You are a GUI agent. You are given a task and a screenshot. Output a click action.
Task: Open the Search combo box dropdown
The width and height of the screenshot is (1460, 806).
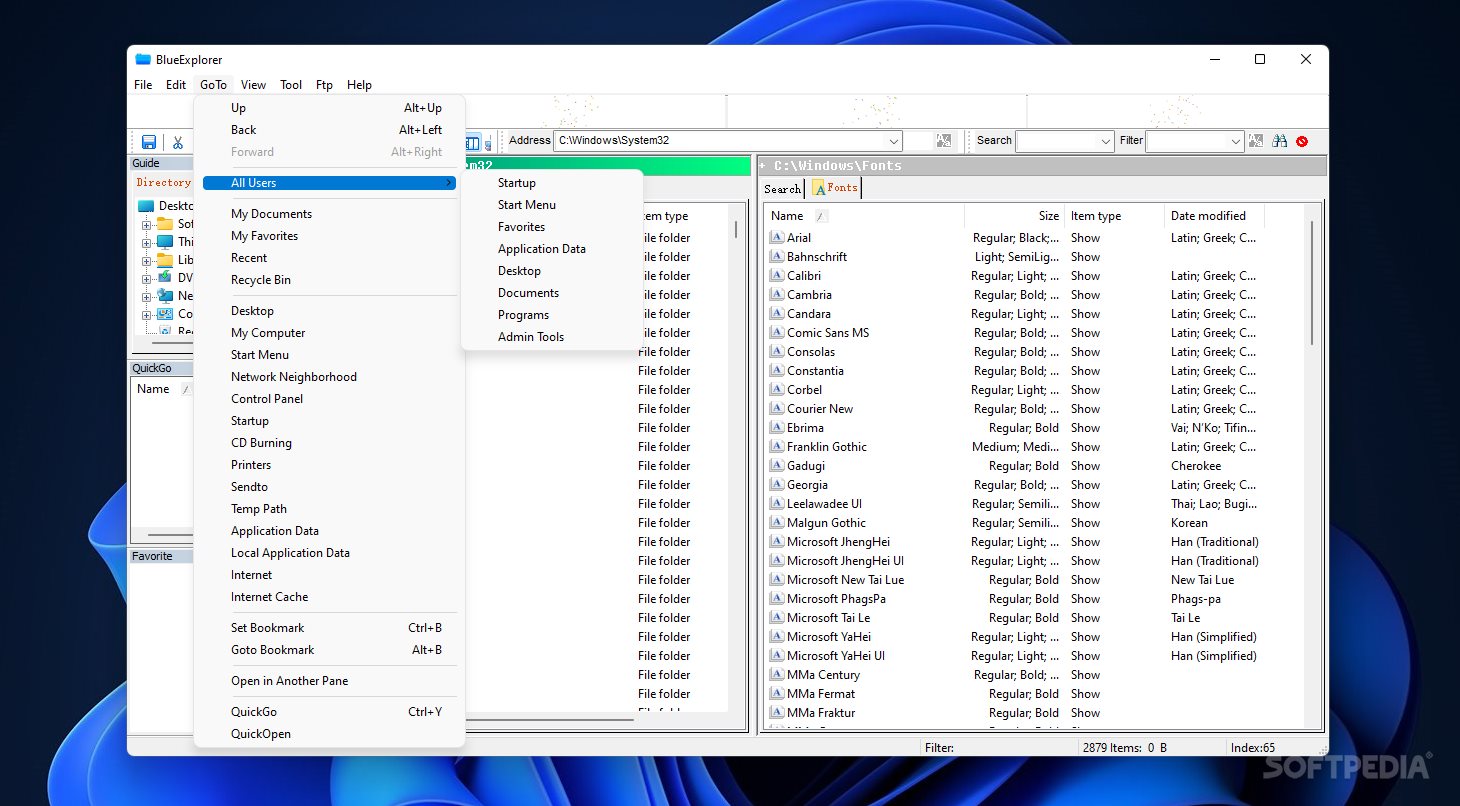point(1105,141)
